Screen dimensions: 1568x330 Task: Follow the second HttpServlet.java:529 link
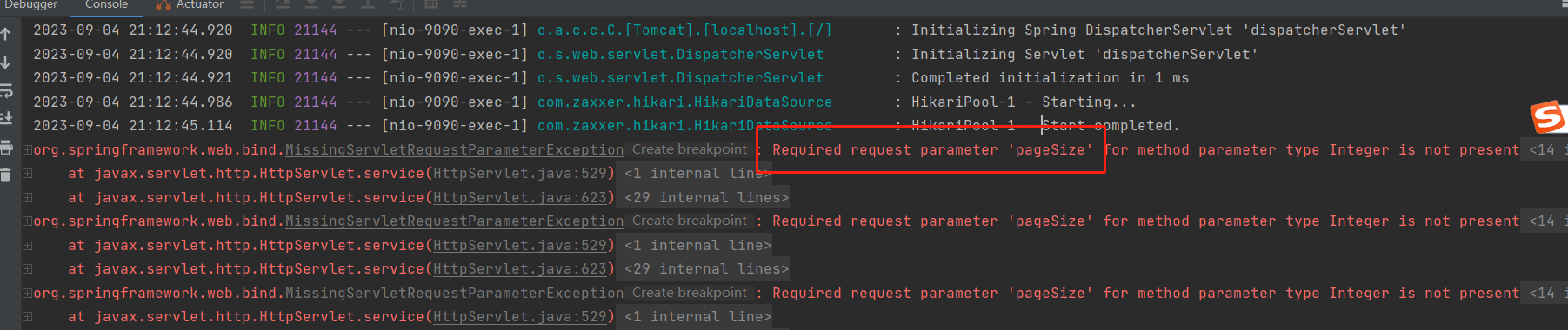pos(519,245)
